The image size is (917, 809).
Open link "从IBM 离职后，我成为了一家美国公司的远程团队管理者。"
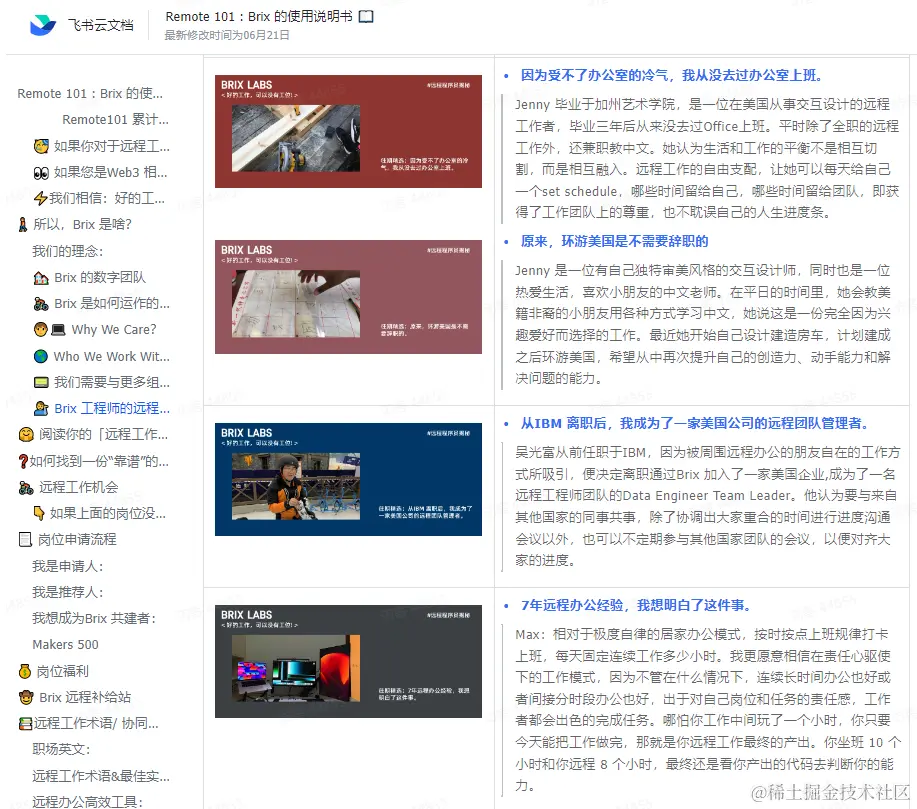click(696, 424)
